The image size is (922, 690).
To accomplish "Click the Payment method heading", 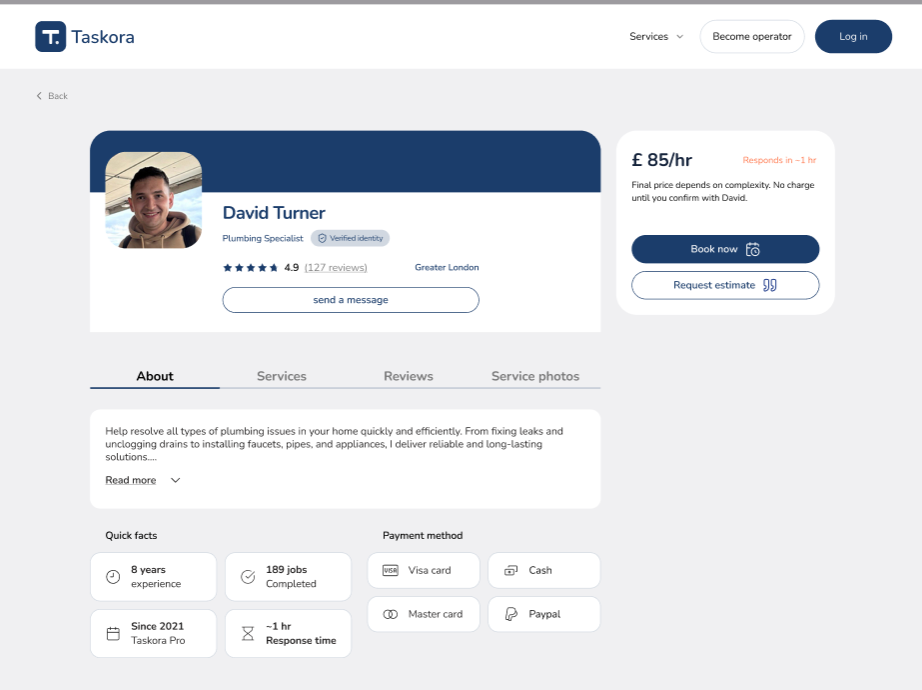I will (423, 536).
